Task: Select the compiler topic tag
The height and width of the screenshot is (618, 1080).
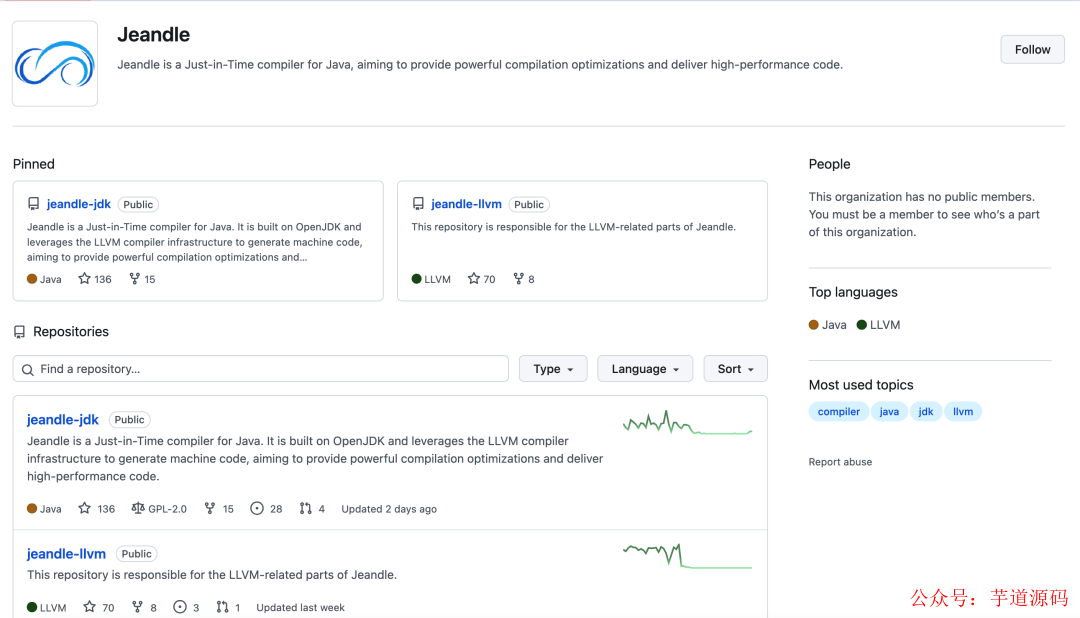Action: click(x=838, y=412)
